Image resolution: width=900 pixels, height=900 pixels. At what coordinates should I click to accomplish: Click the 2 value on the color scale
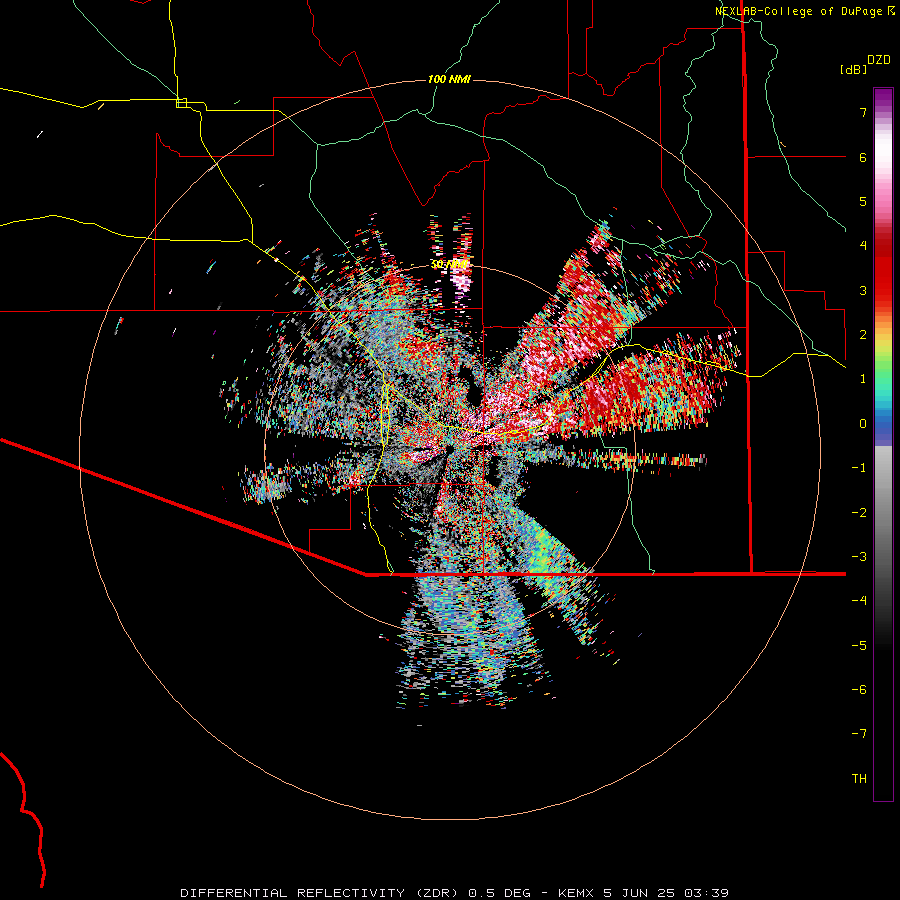coord(863,335)
